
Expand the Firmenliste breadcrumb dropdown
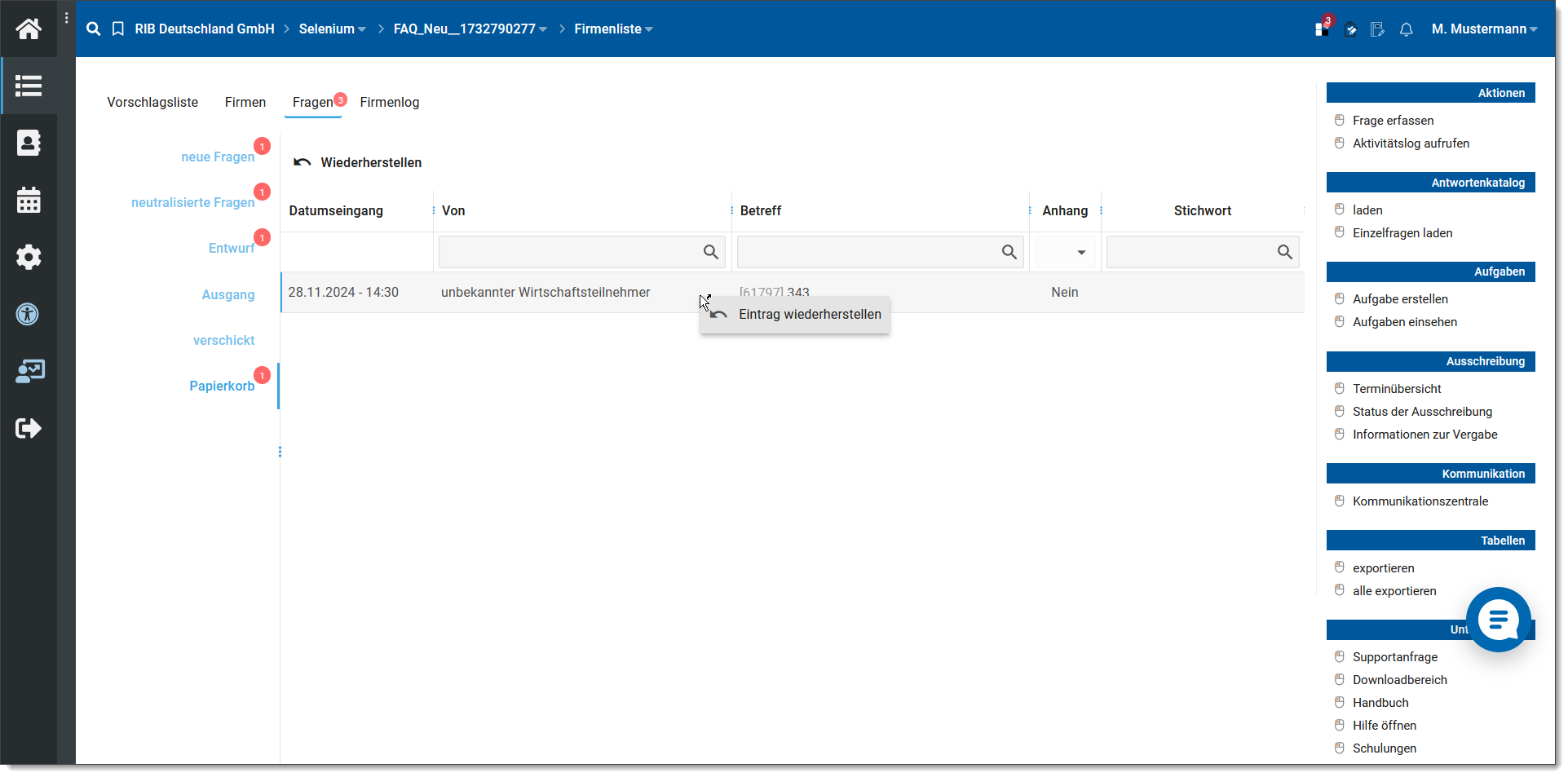click(x=613, y=29)
